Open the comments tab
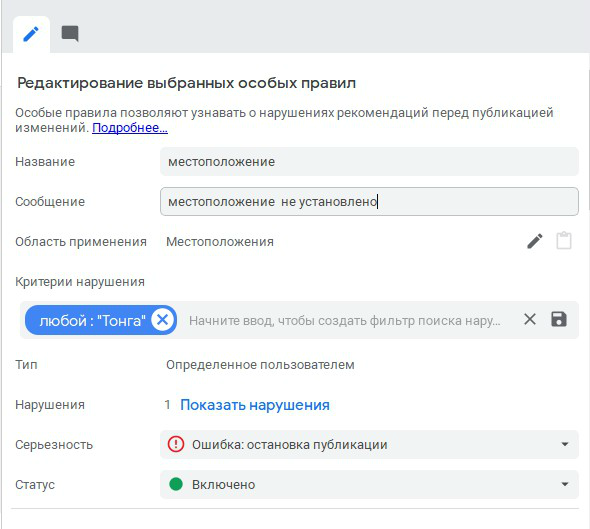 [x=70, y=34]
